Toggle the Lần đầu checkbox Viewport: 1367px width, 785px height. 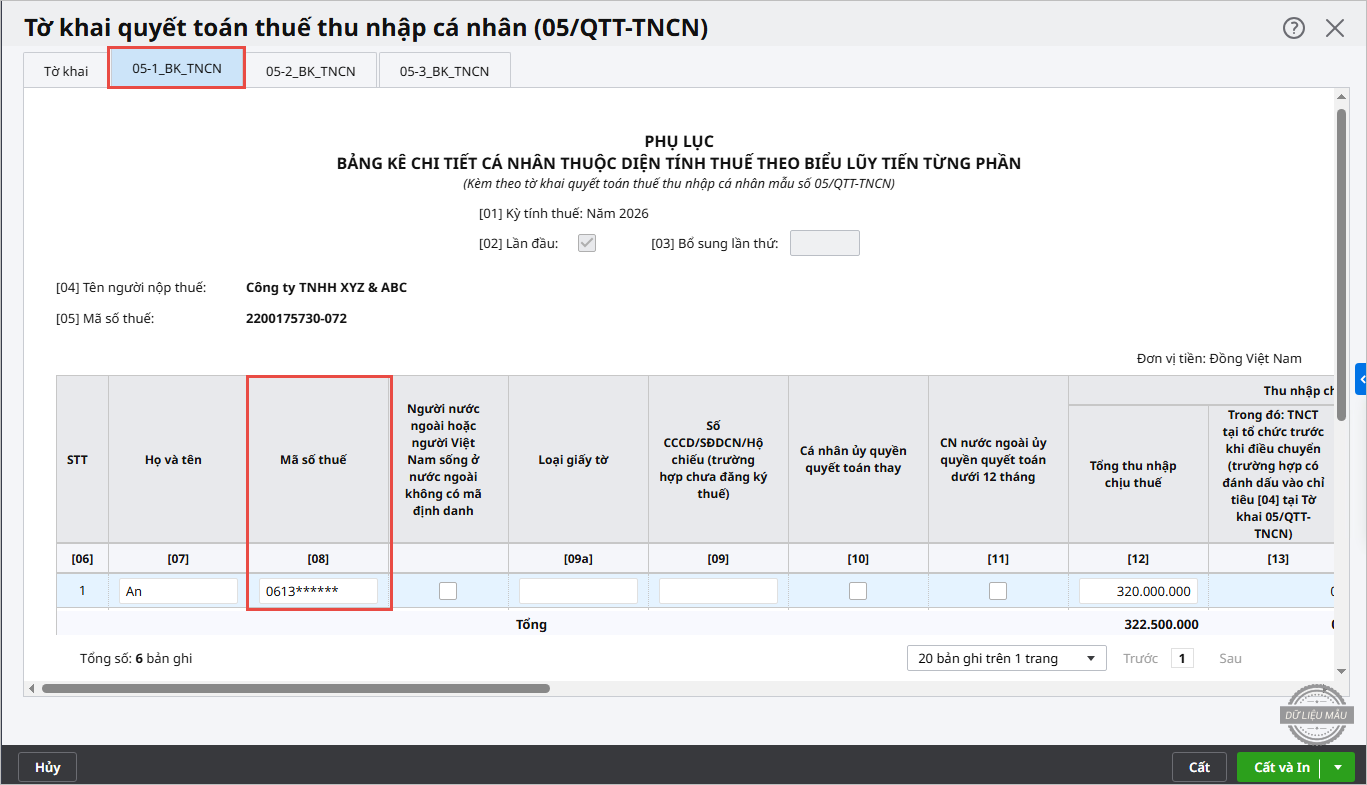click(x=587, y=243)
